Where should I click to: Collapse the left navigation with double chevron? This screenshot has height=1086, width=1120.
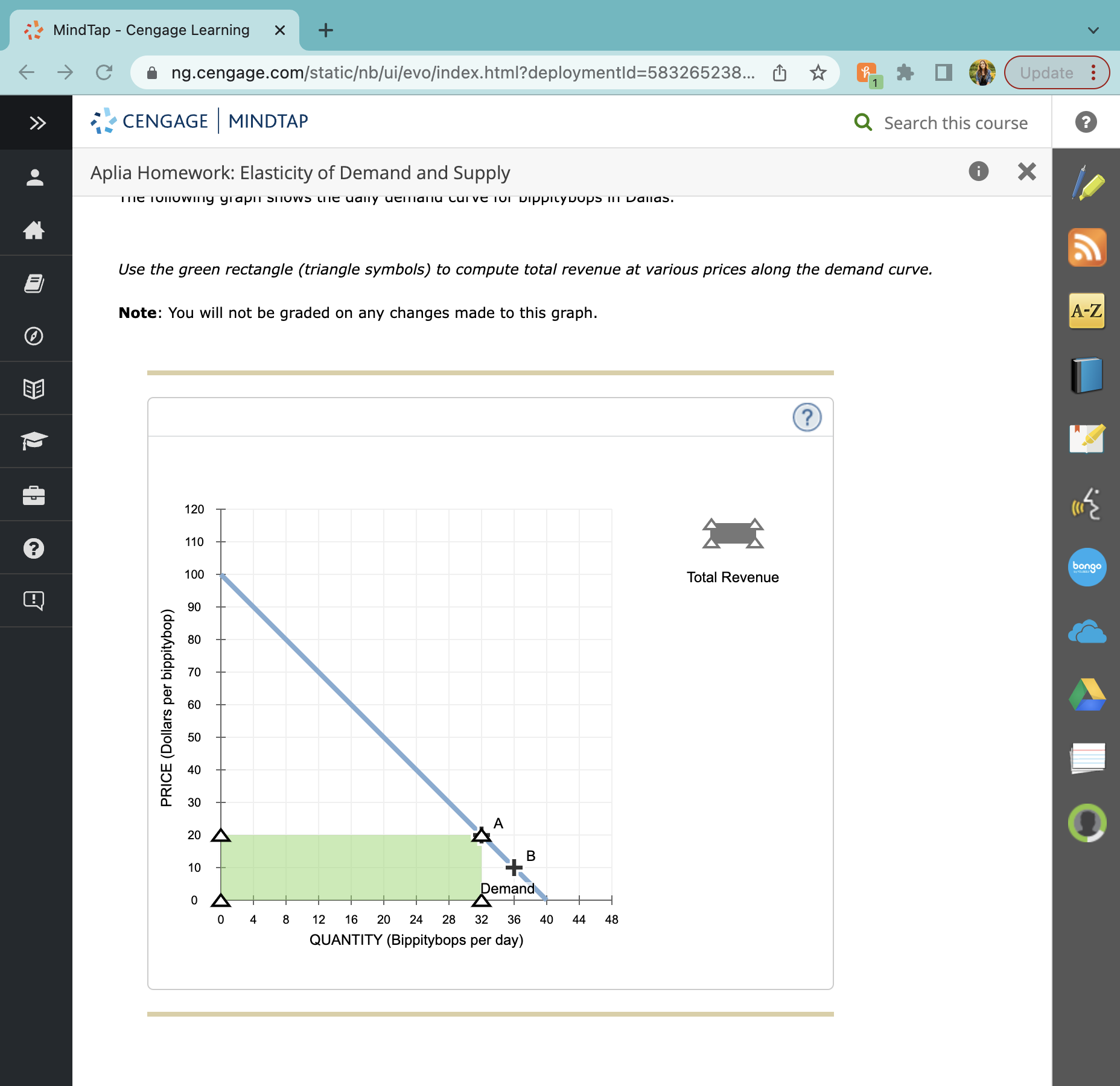click(x=37, y=122)
